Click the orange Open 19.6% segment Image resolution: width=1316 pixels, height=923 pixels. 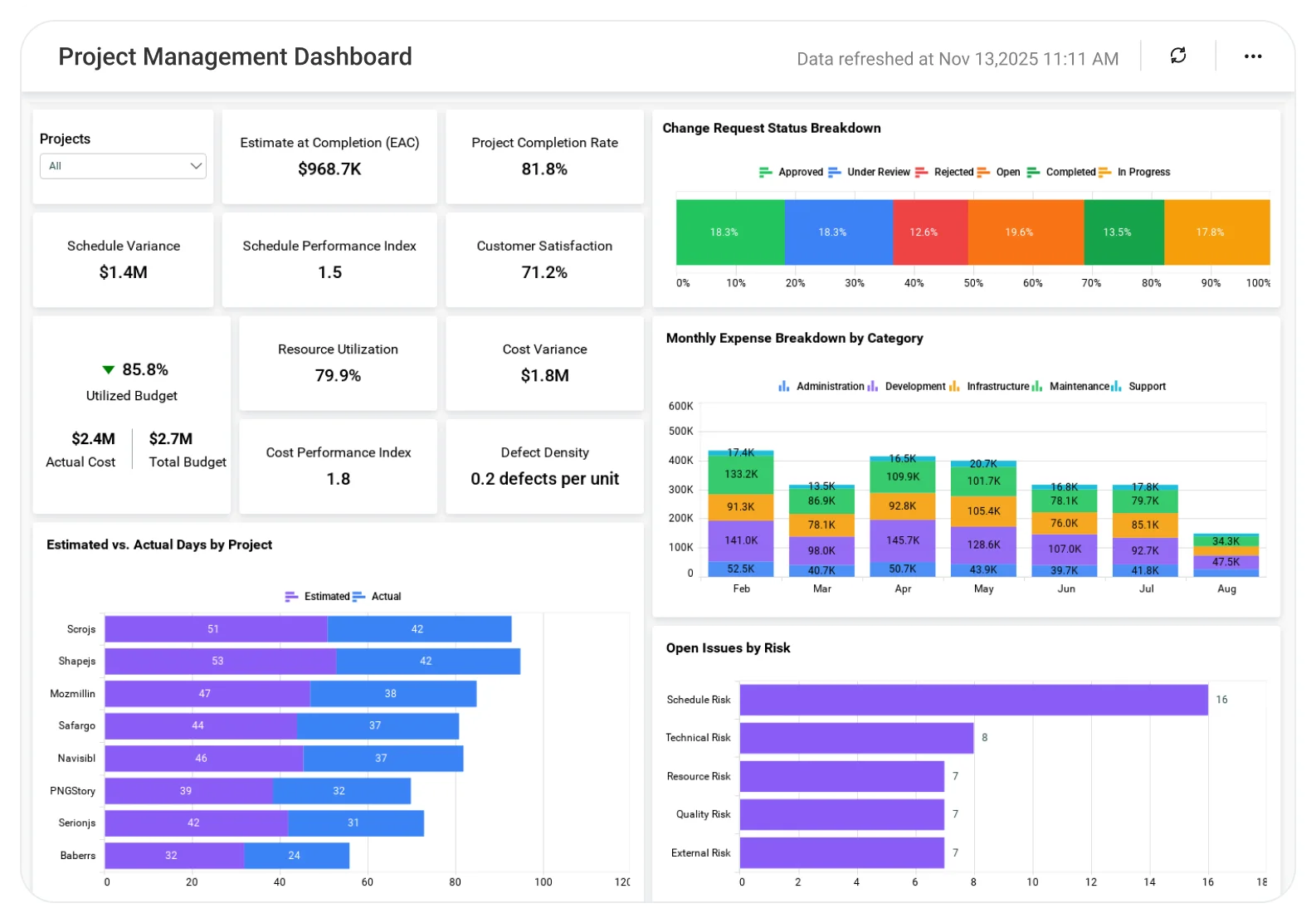(x=1026, y=232)
